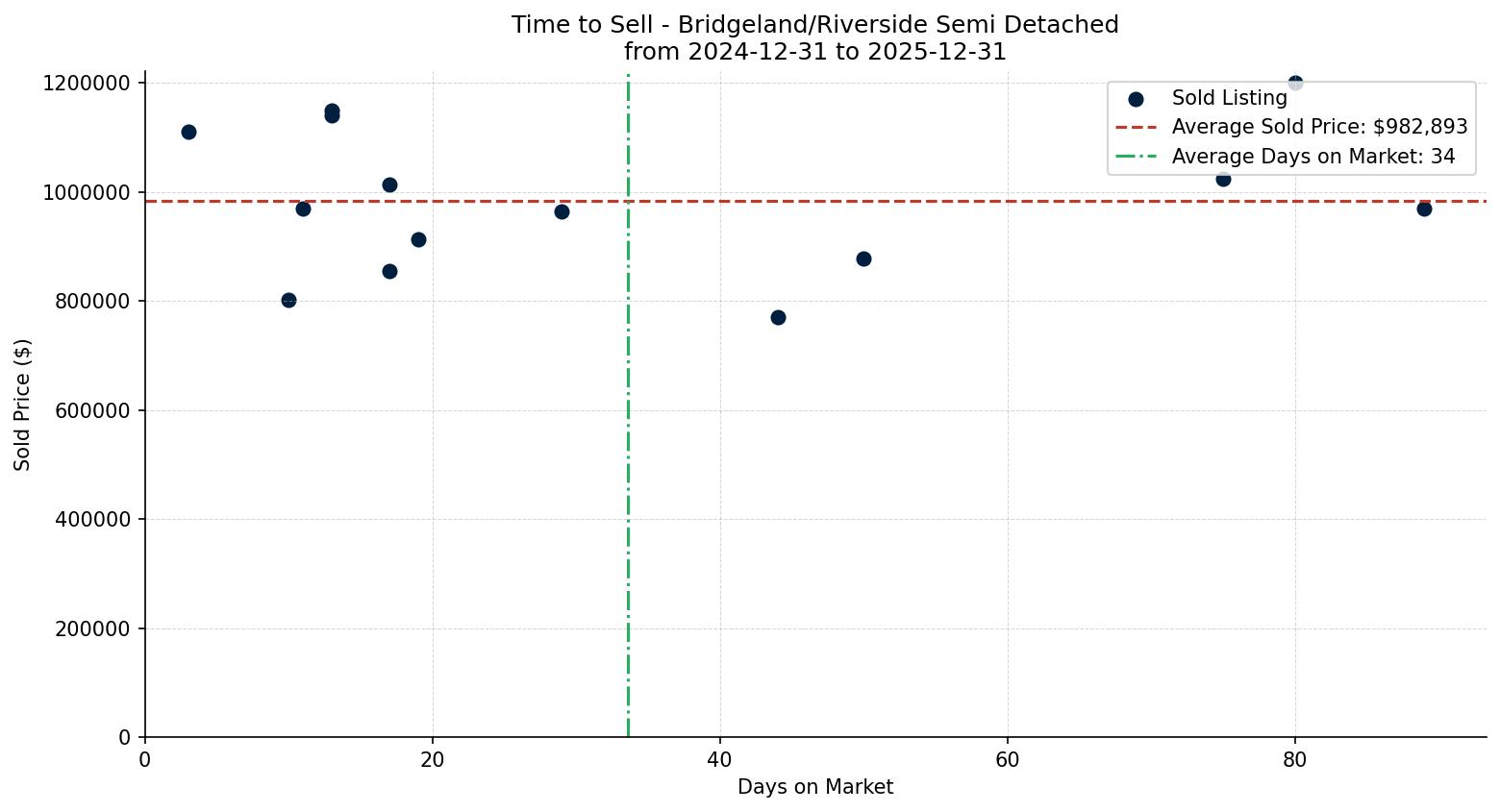Click the 'Average Sold Price: $982,893' legend label

coord(1319,127)
